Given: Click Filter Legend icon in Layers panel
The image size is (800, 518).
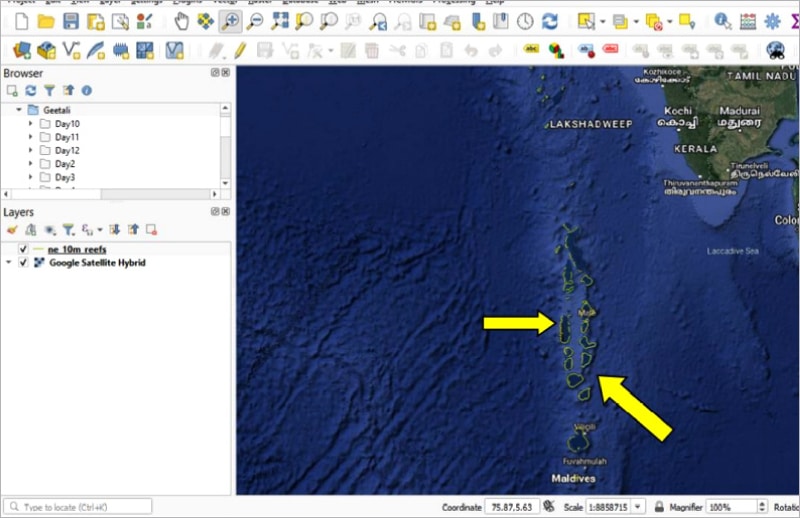Looking at the screenshot, I should point(68,229).
